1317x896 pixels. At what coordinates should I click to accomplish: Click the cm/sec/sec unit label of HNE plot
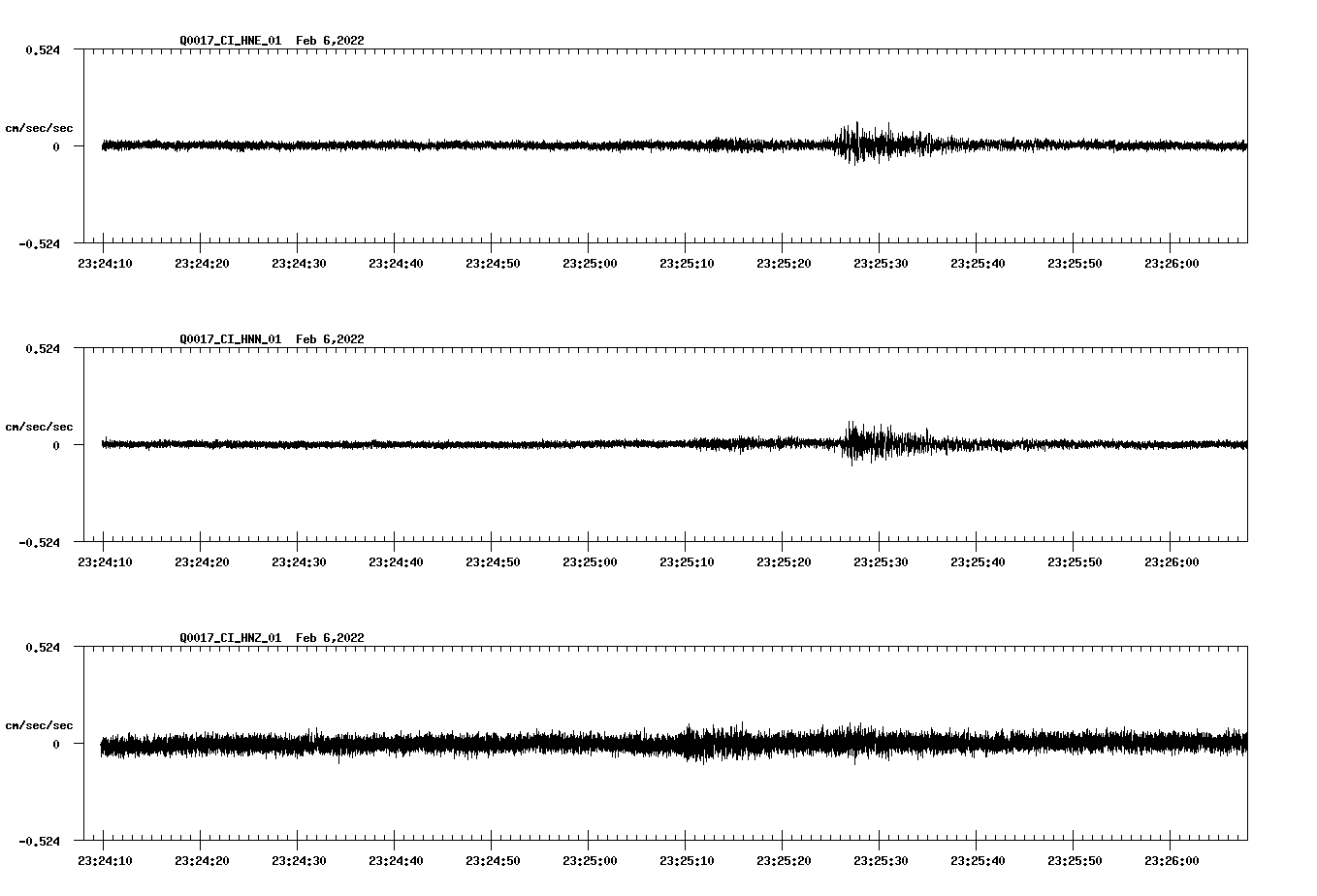[40, 128]
